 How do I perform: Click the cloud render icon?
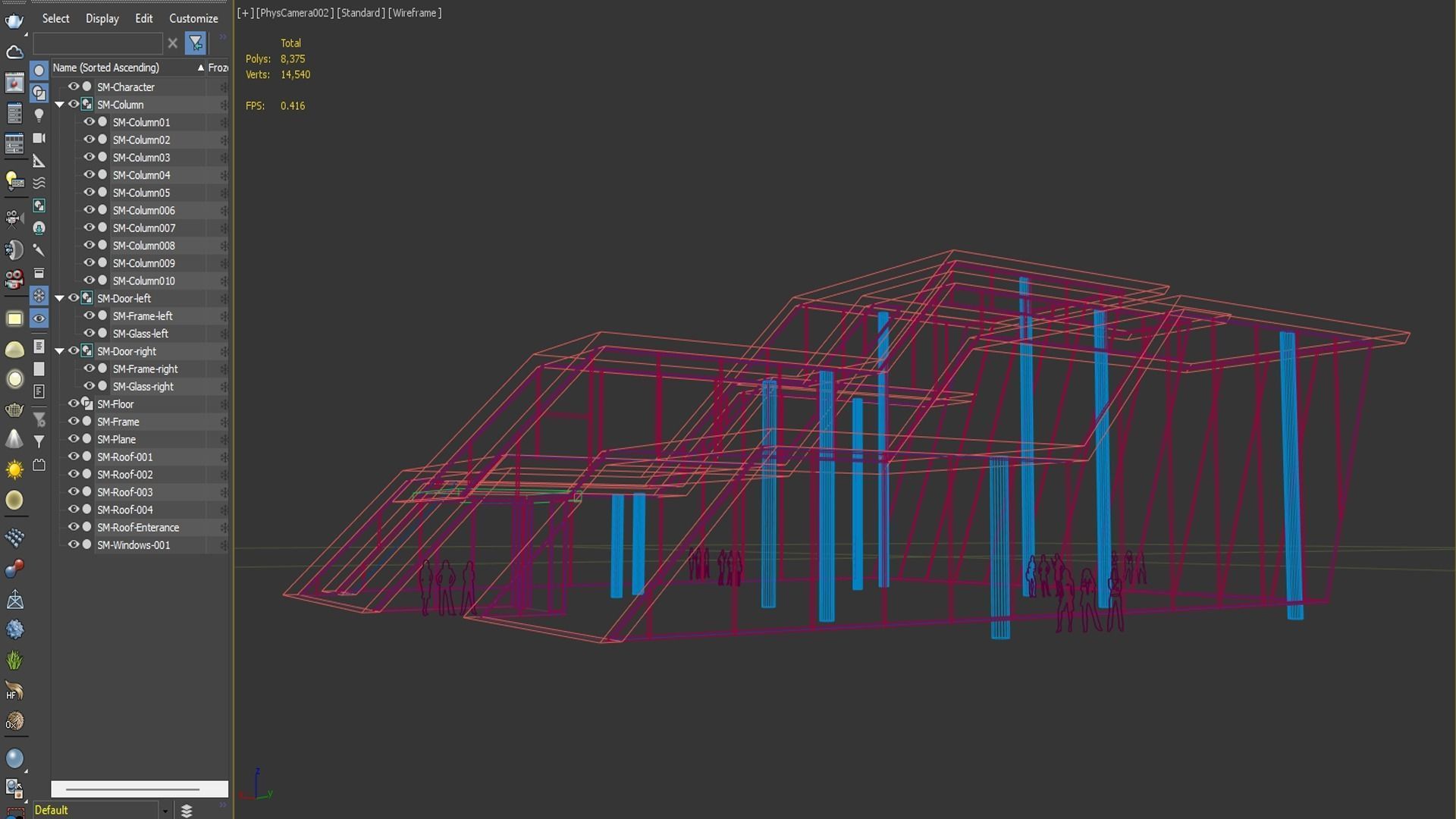14,52
